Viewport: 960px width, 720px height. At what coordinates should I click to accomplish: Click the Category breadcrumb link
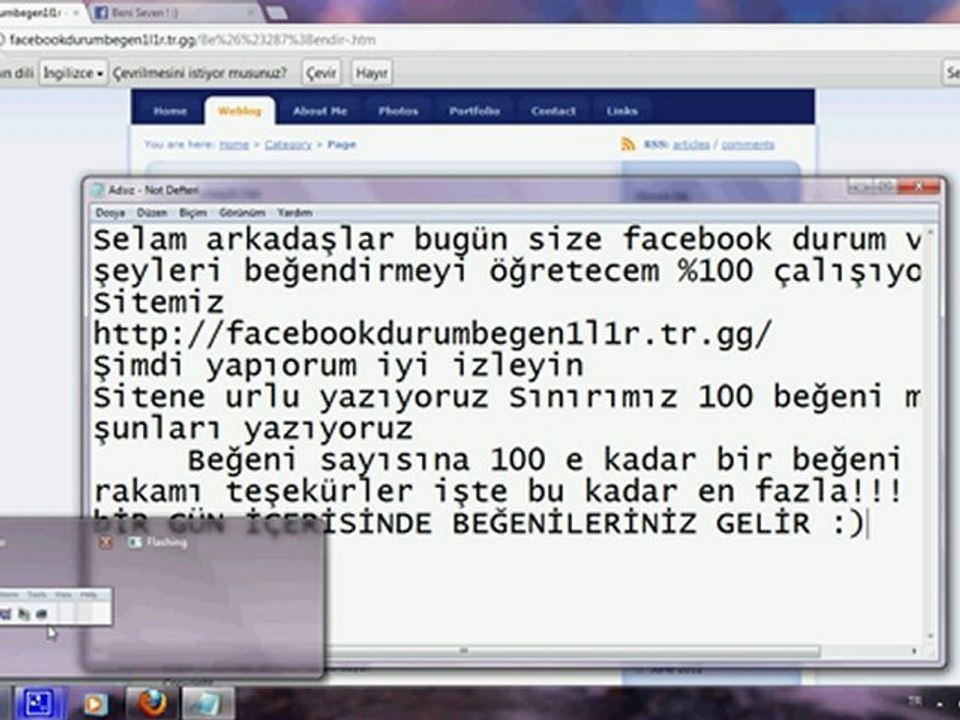(288, 144)
